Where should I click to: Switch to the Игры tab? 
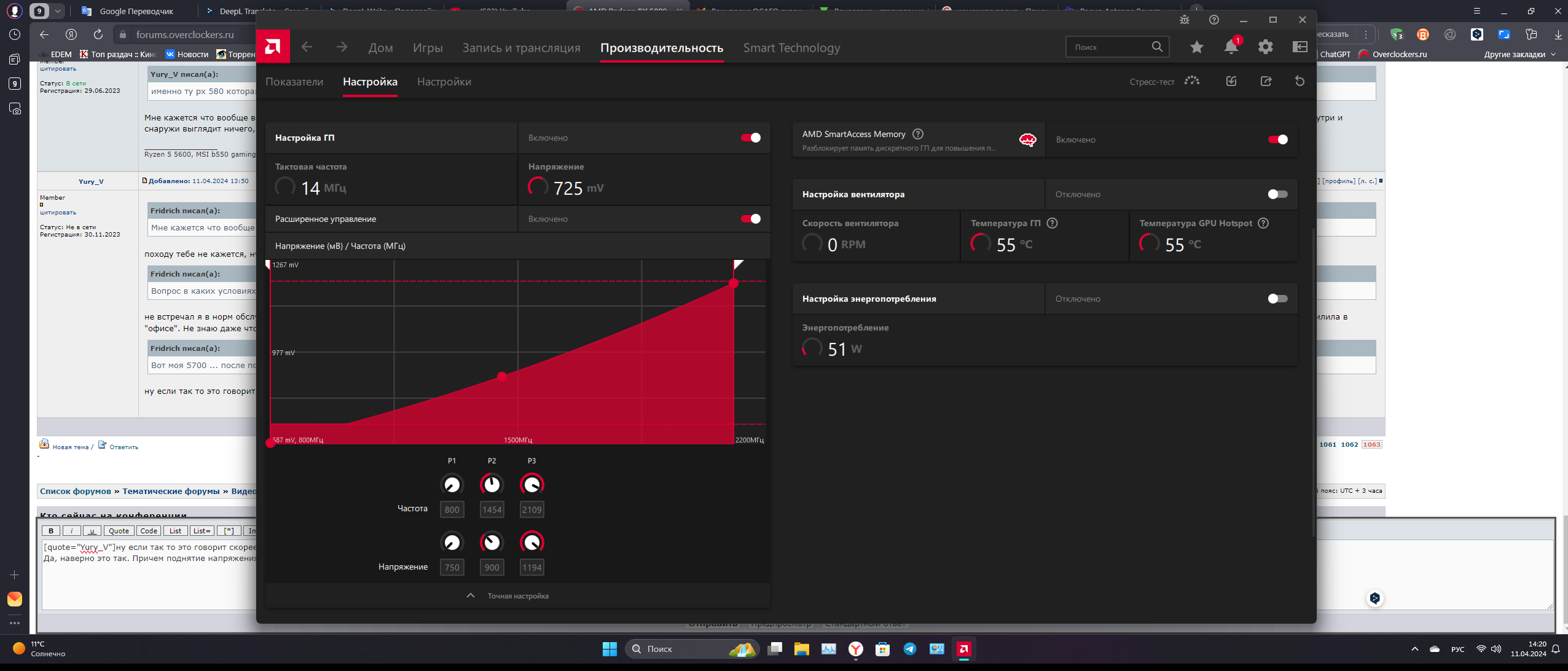[428, 48]
